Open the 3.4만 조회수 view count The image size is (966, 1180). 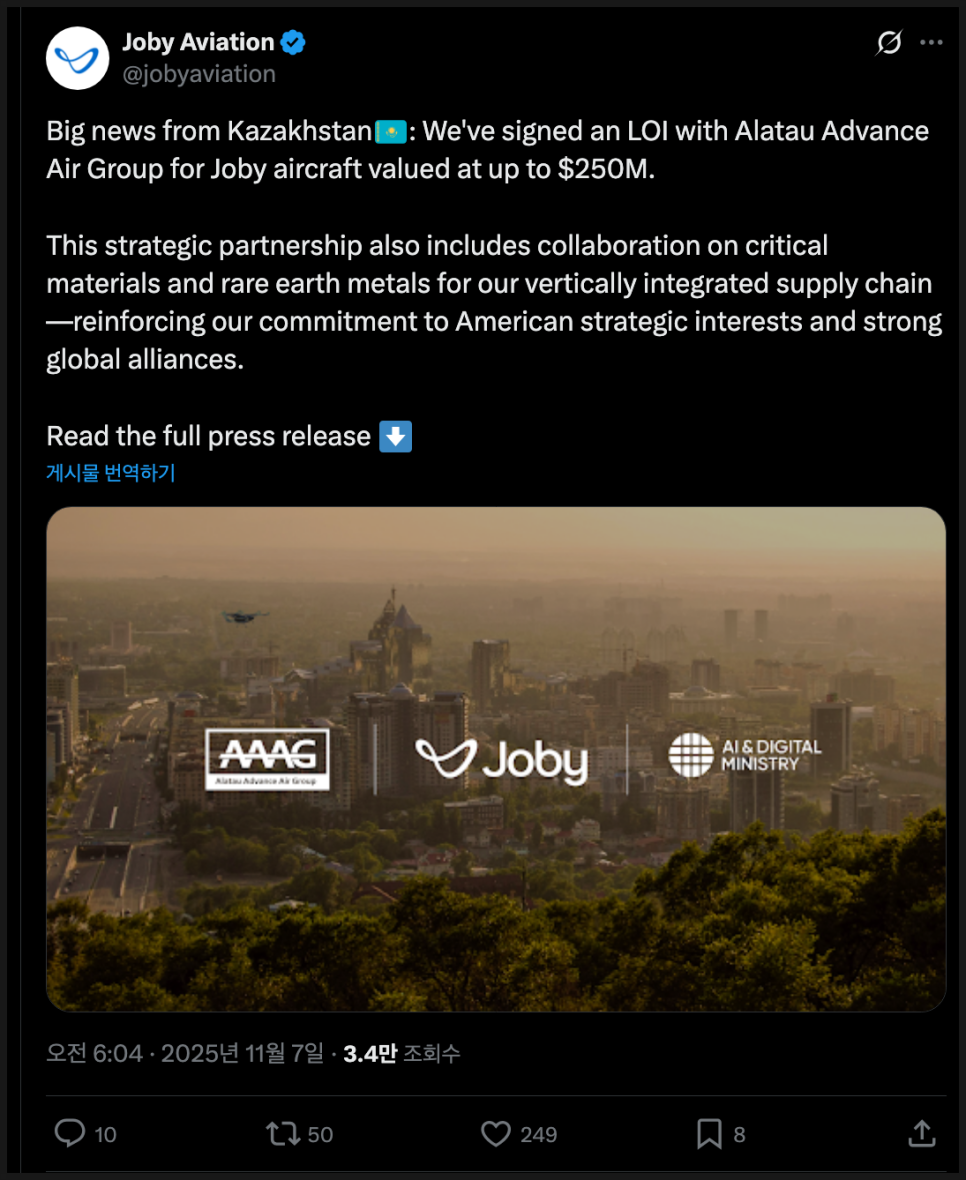tap(402, 1053)
